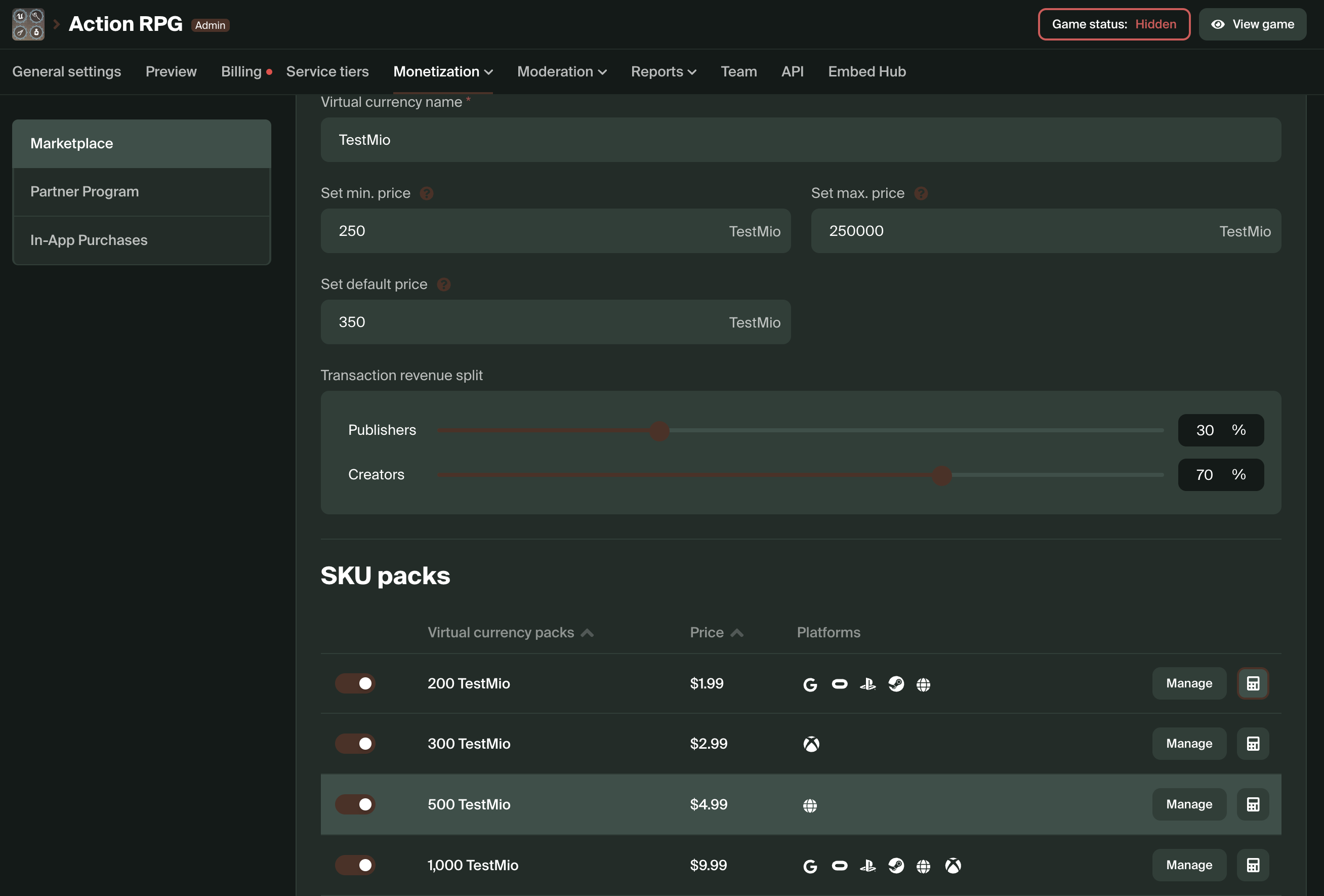Select the Partner Program sidebar item
1324x896 pixels.
click(x=85, y=191)
